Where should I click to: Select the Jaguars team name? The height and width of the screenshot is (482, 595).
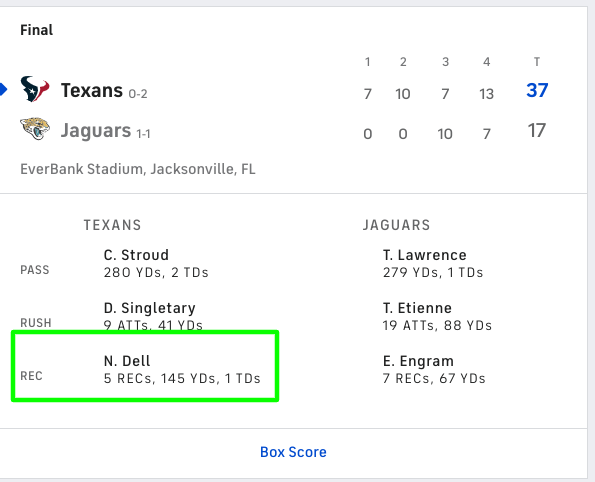click(96, 131)
